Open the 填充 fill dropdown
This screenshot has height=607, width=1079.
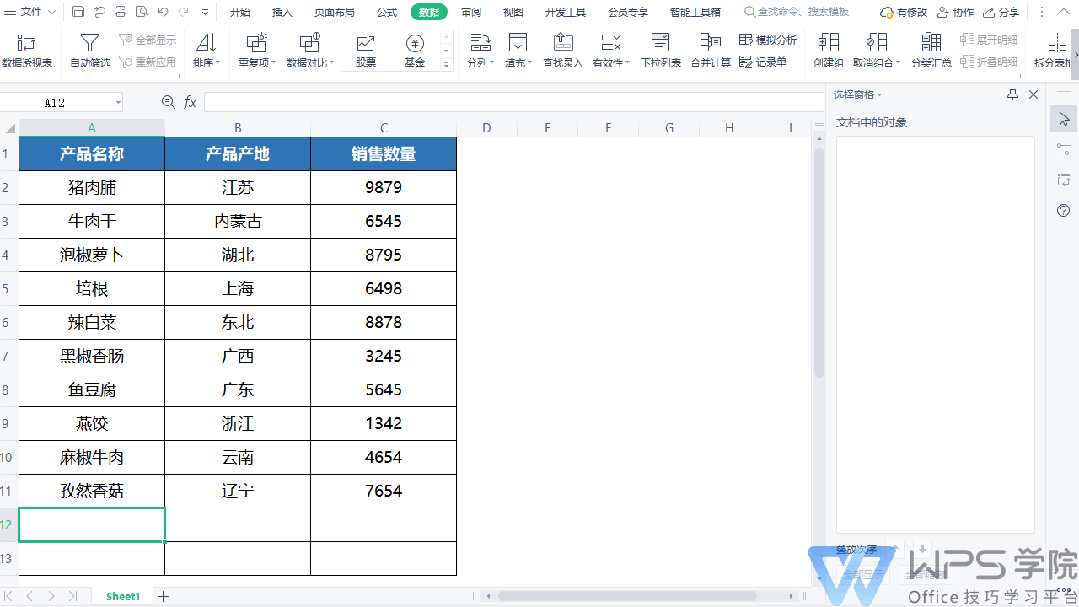517,51
